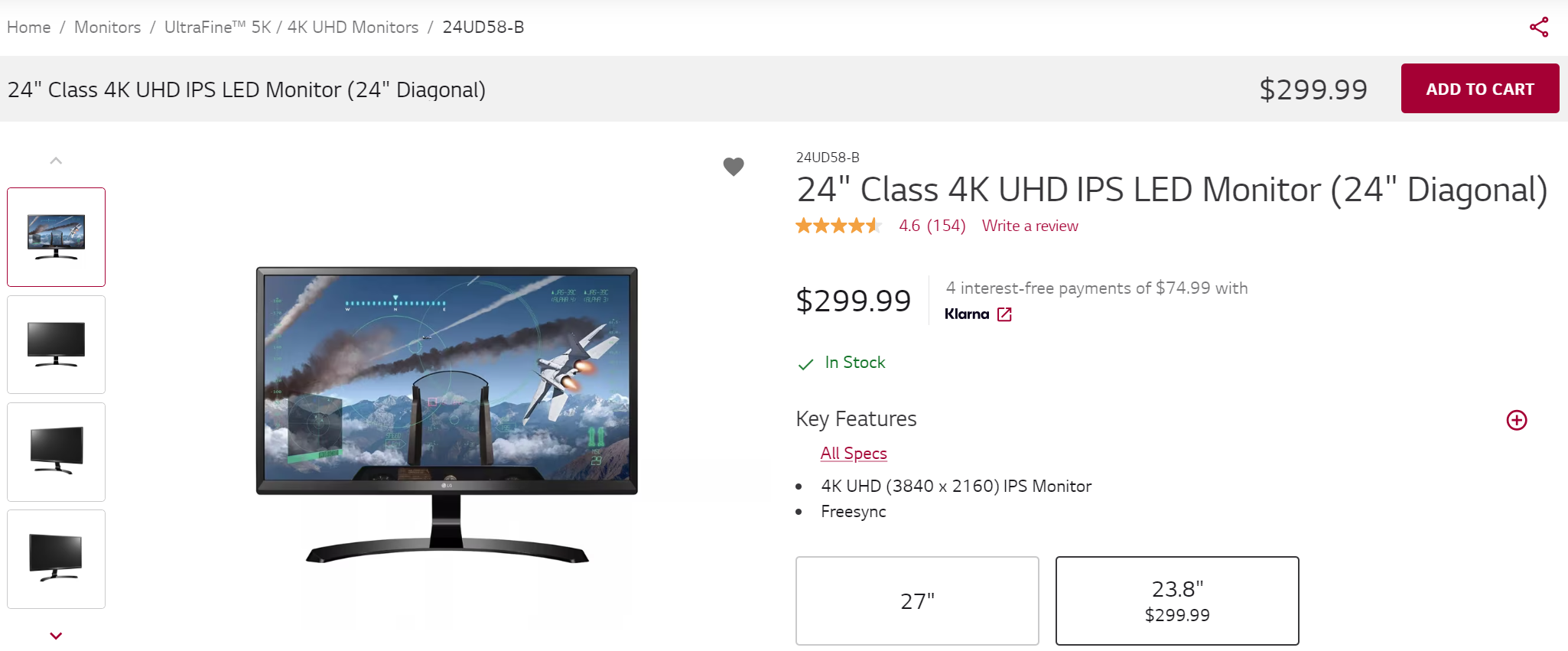The width and height of the screenshot is (1568, 651).
Task: Select second thumbnail showing front view
Action: coord(57,344)
